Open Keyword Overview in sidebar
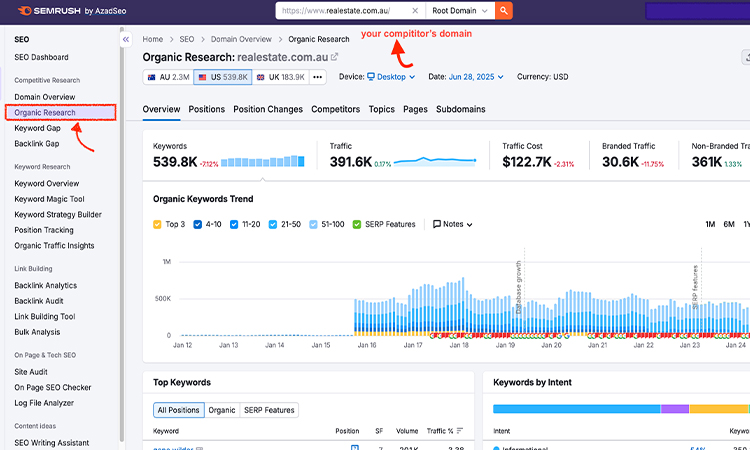750x450 pixels. [x=47, y=183]
